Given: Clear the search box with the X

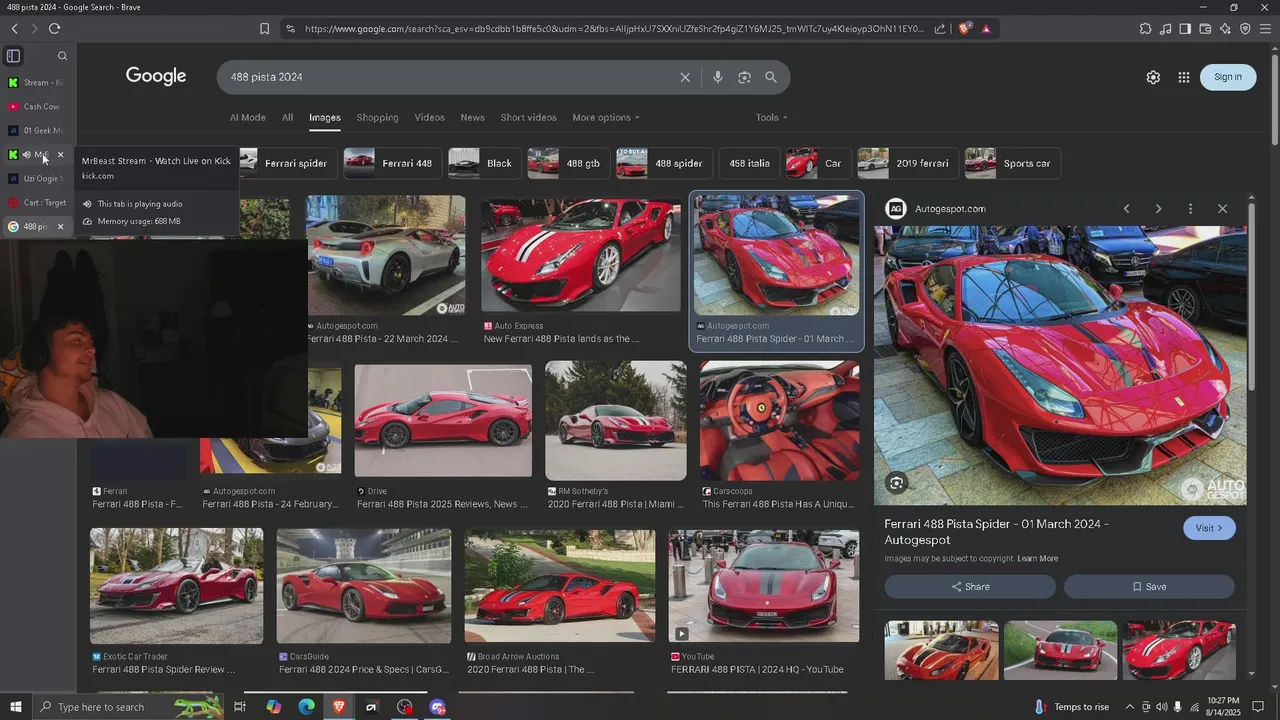Looking at the screenshot, I should tap(685, 77).
